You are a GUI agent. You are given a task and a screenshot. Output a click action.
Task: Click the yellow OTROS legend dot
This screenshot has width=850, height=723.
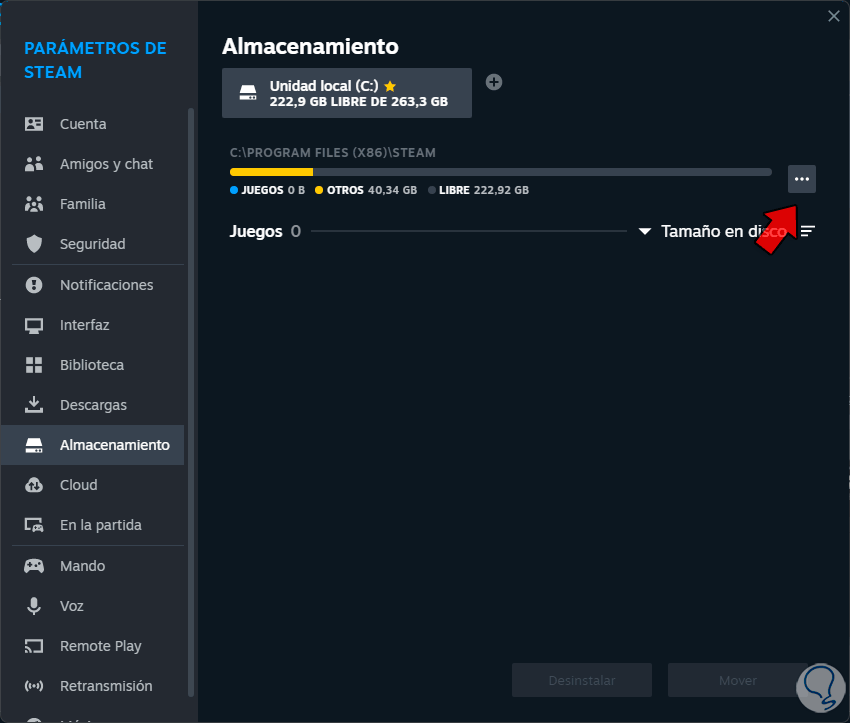(319, 190)
